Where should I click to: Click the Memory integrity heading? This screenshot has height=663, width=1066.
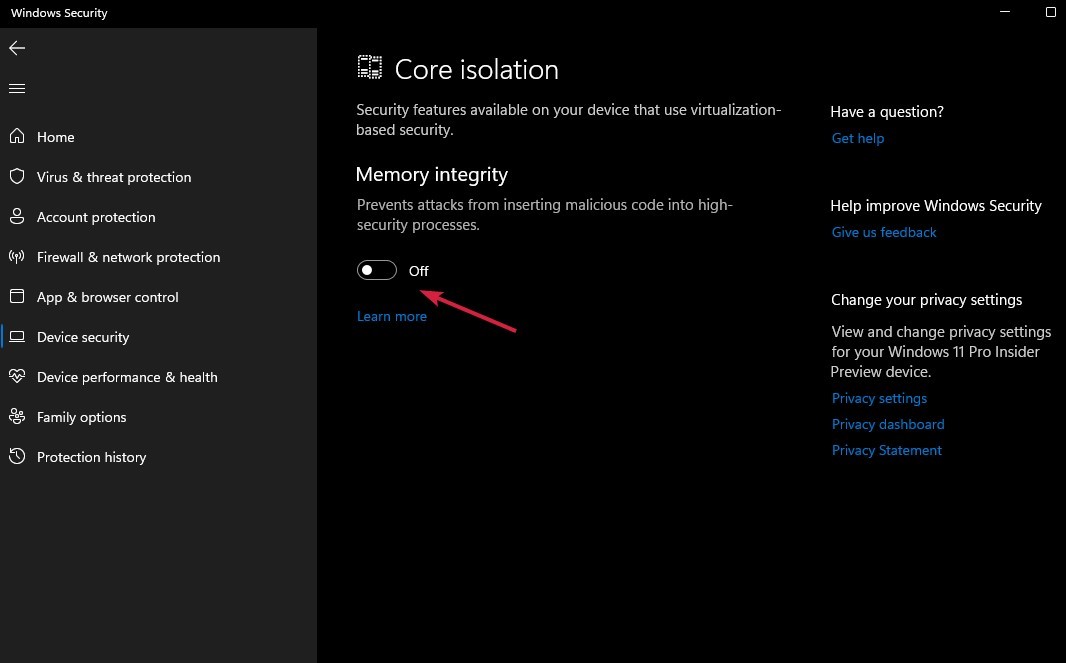(432, 175)
